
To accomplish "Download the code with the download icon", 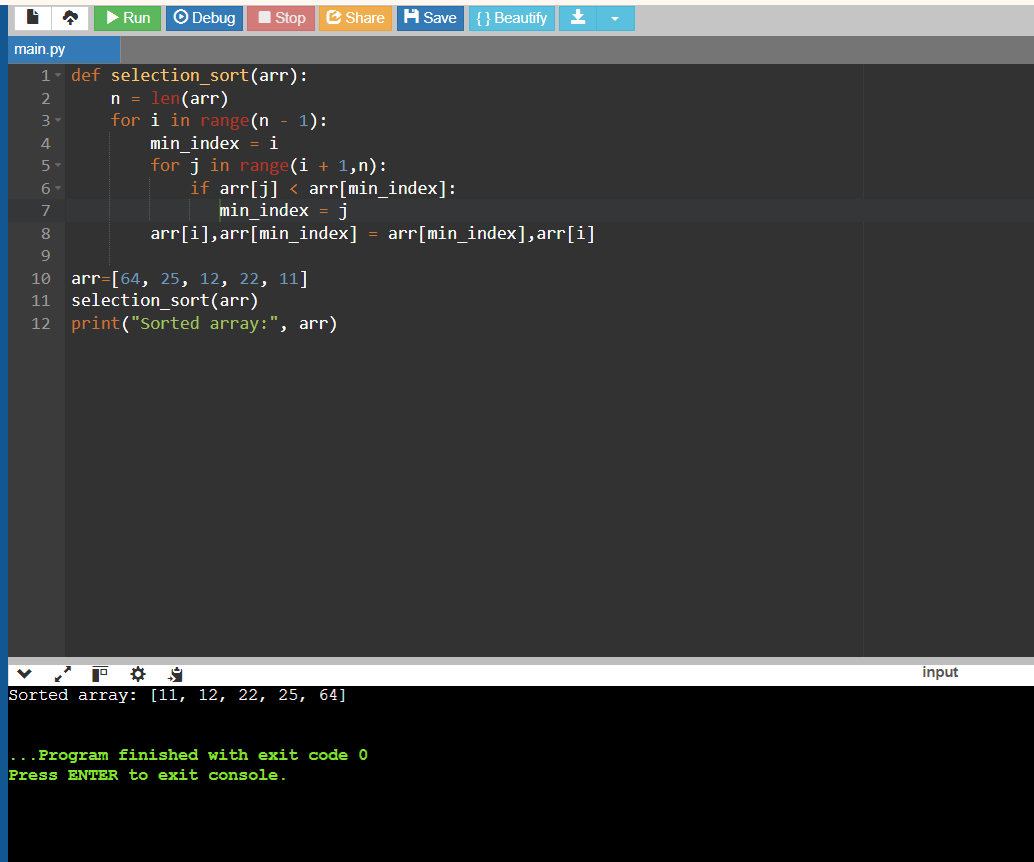I will tap(578, 18).
